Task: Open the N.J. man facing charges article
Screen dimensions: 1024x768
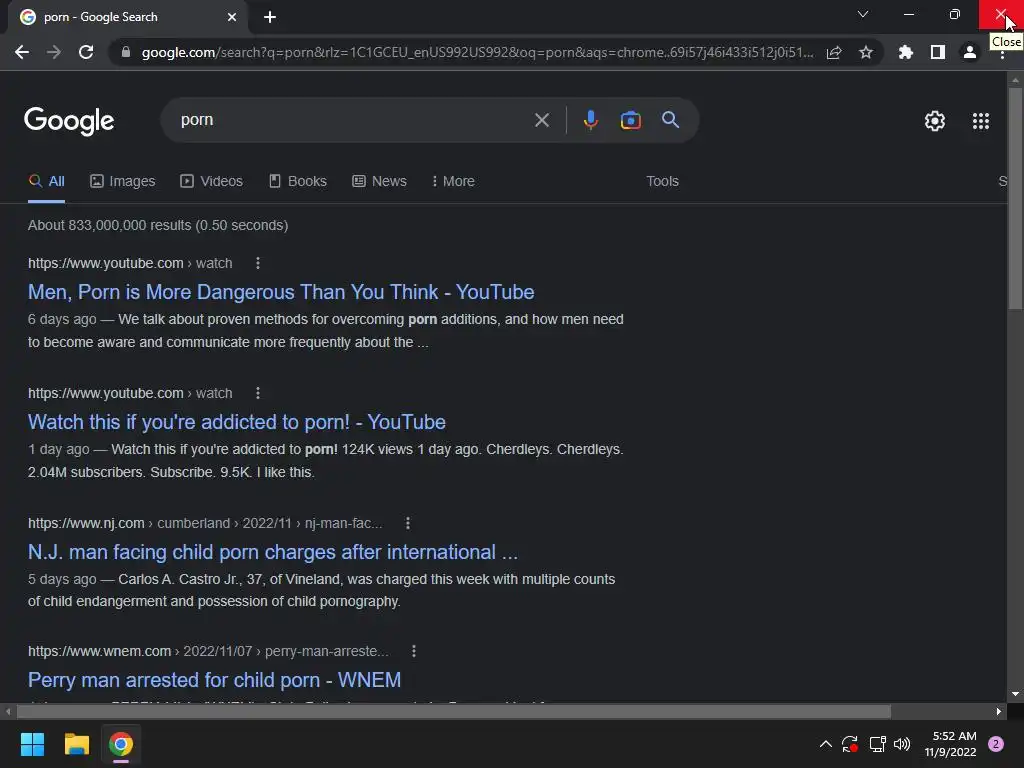Action: 273,552
